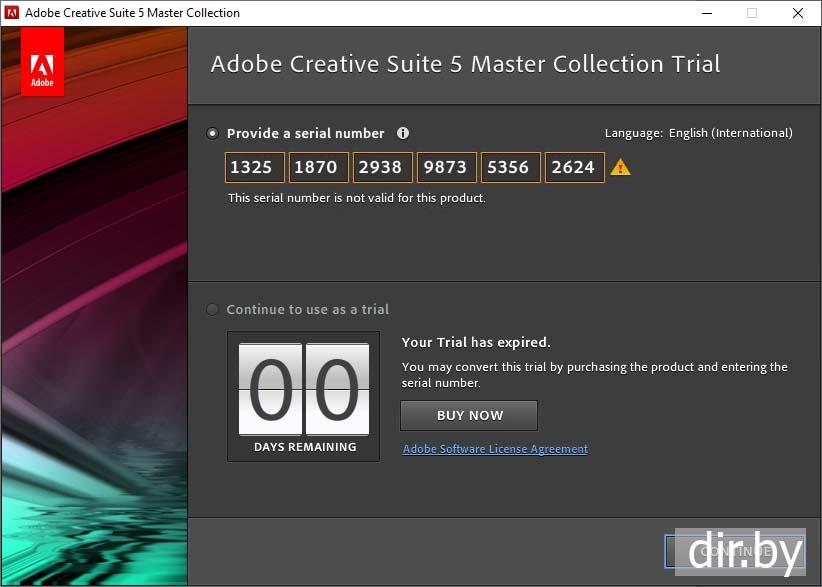Close the Adobe Creative Suite 5 window
This screenshot has width=822, height=587.
[x=797, y=13]
